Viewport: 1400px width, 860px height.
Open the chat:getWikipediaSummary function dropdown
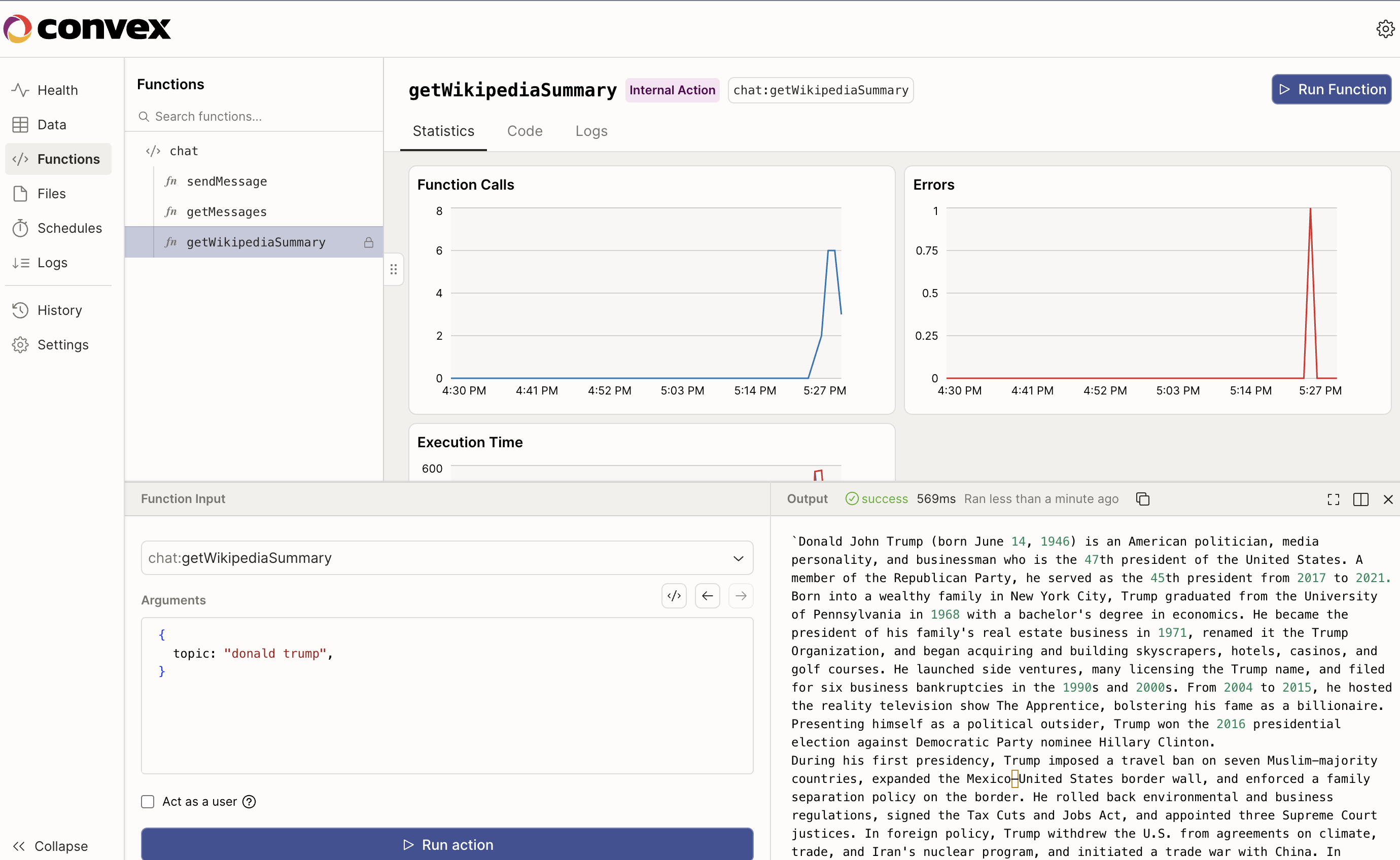pos(447,558)
